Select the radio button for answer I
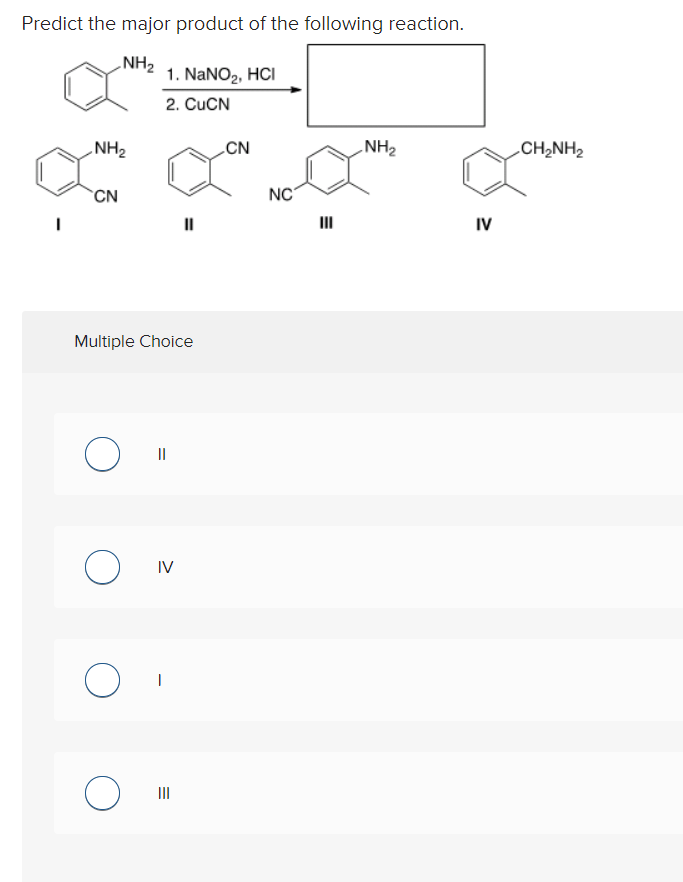Viewport: 683px width, 882px height. point(101,680)
